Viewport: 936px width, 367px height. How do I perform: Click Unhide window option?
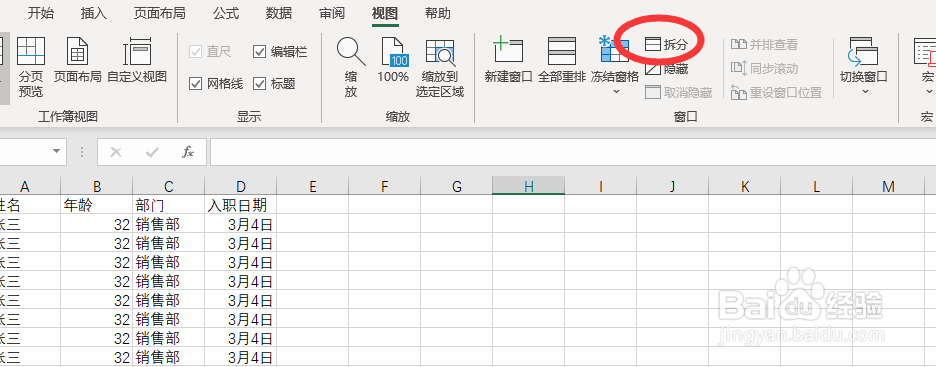click(679, 92)
